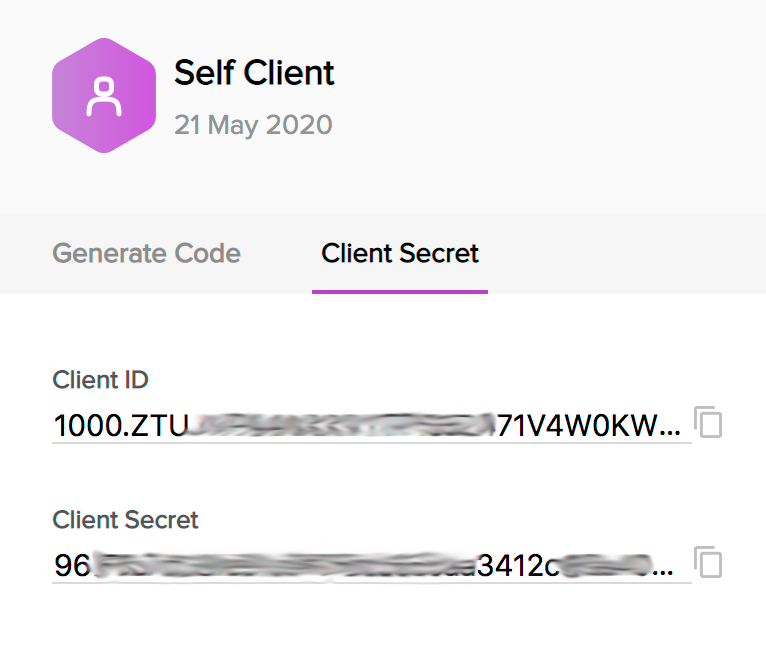766x648 pixels.
Task: Click the blurred middle of the Client ID
Action: coord(340,426)
